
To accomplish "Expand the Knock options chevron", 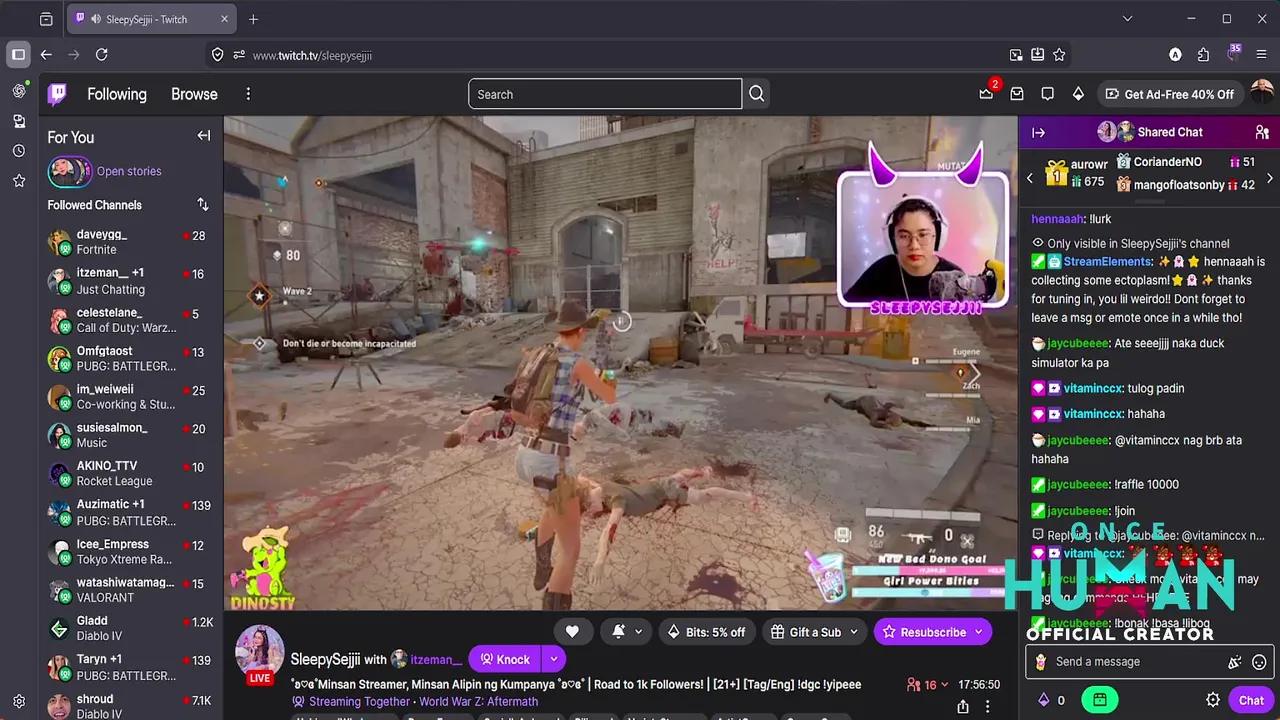I will [553, 659].
